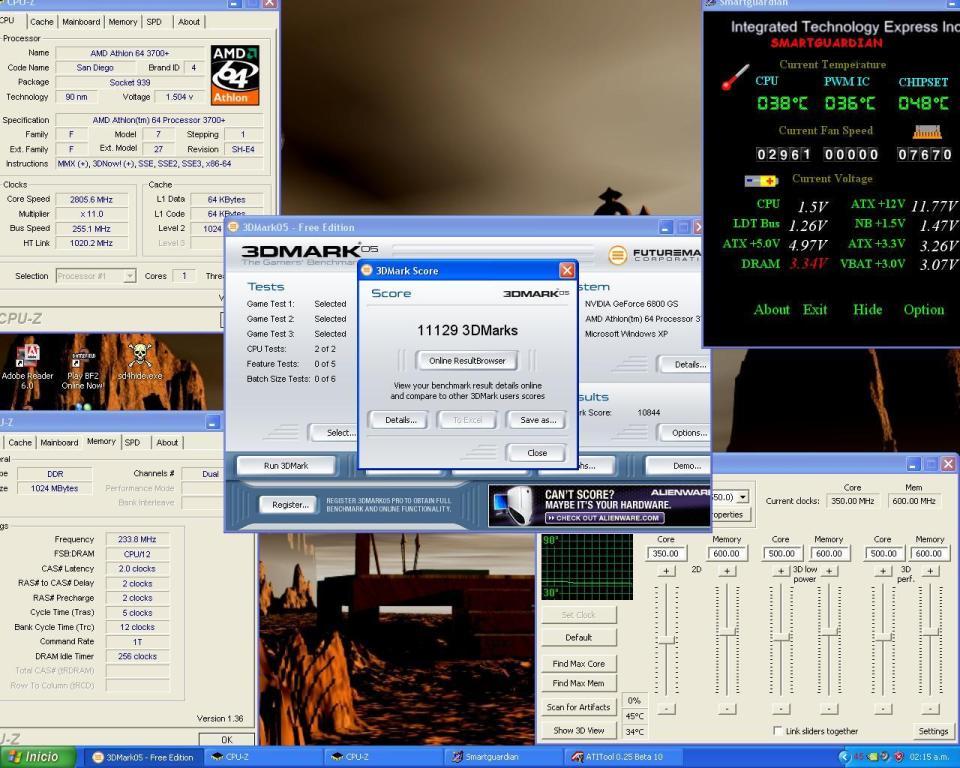960x768 pixels.
Task: Open the Mainboard tab in the top CPU-Z window
Action: (x=81, y=21)
